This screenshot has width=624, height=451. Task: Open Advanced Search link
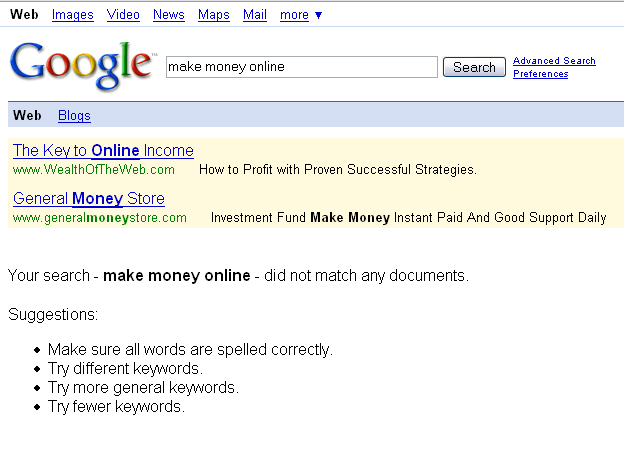tap(554, 61)
